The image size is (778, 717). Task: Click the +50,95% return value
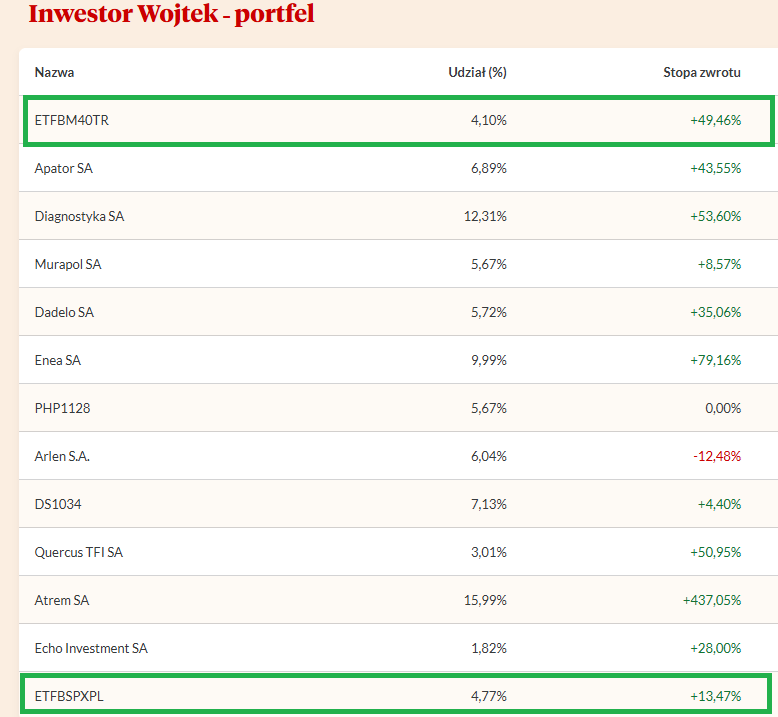coord(715,552)
